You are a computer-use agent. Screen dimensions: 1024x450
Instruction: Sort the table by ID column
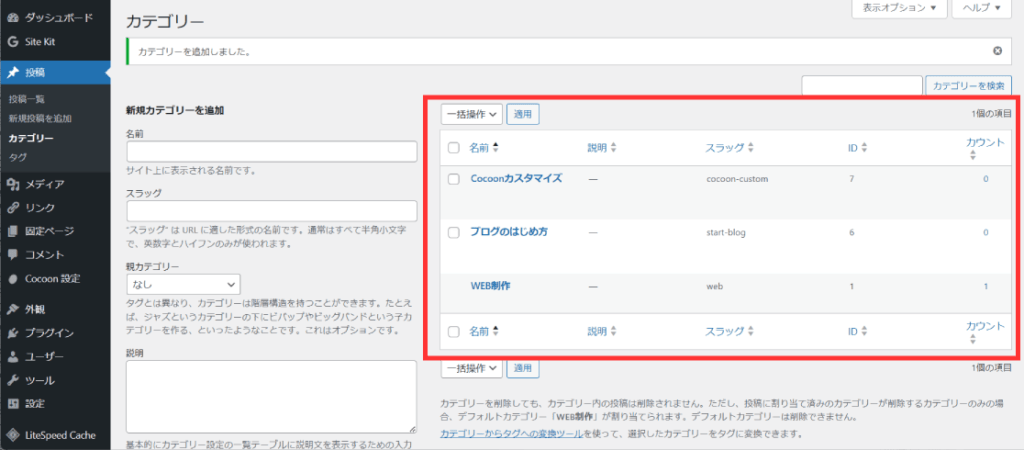coord(853,148)
